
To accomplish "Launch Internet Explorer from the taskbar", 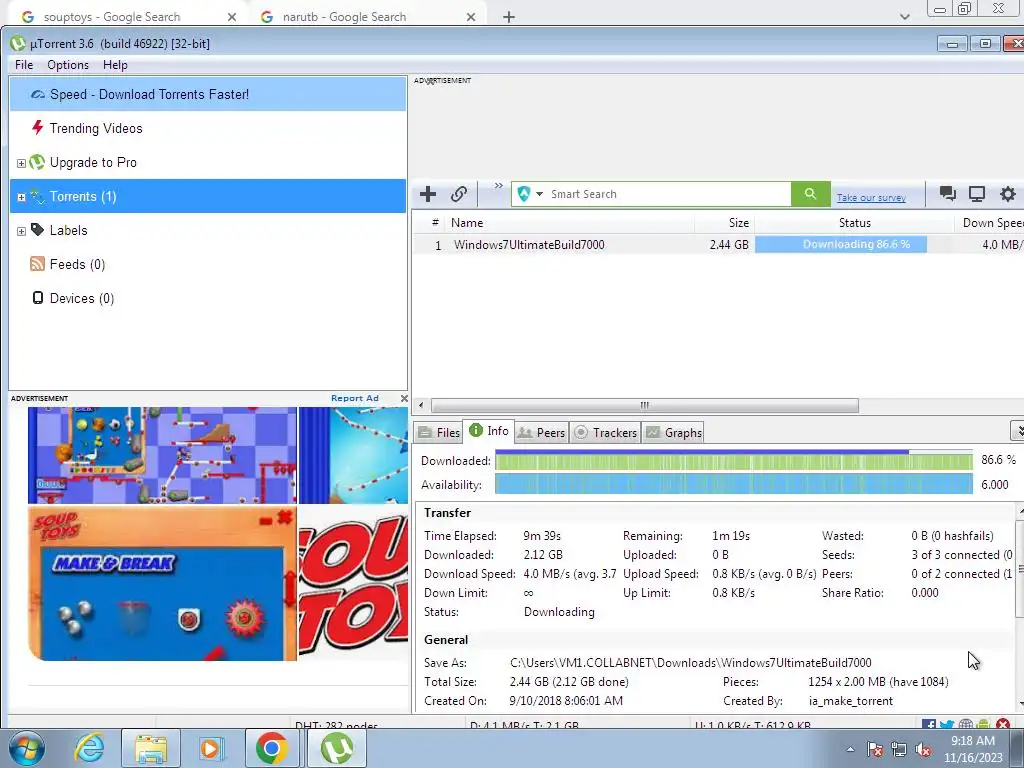I will pyautogui.click(x=89, y=748).
